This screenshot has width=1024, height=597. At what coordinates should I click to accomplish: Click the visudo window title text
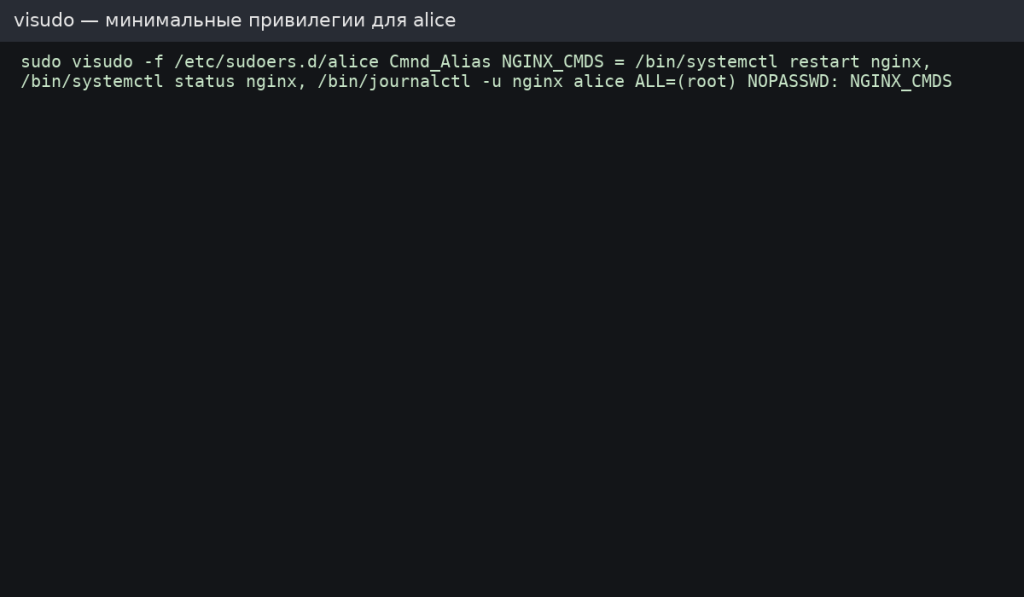tap(234, 19)
